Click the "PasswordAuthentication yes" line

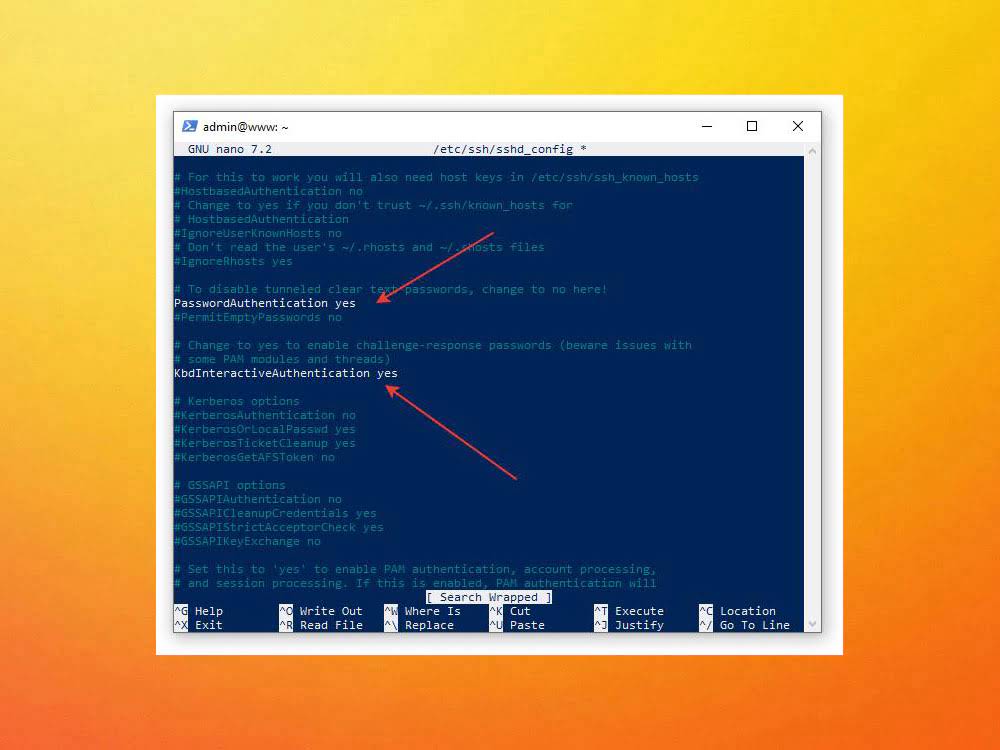(x=265, y=303)
